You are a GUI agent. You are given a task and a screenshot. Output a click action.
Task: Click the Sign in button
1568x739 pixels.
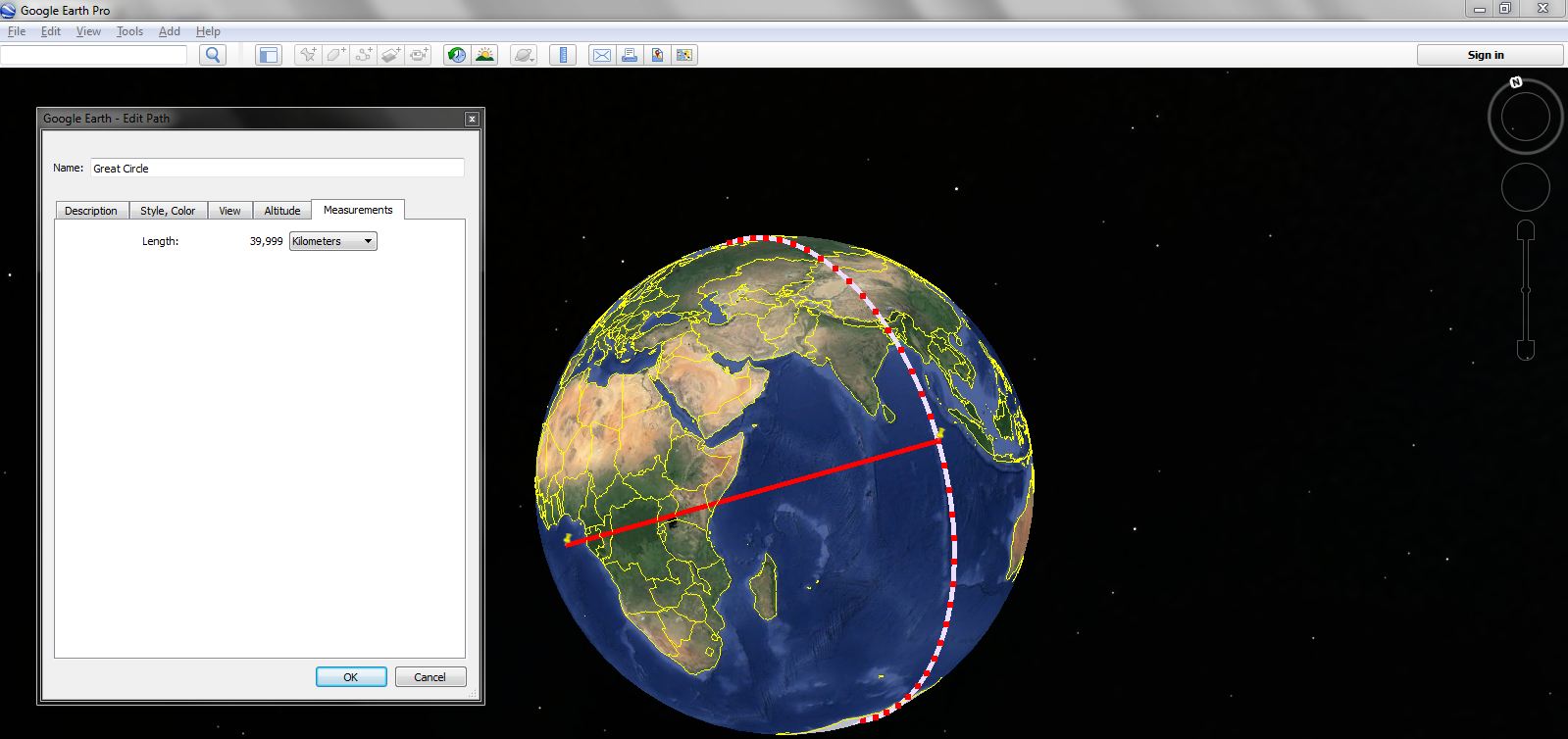(1490, 55)
